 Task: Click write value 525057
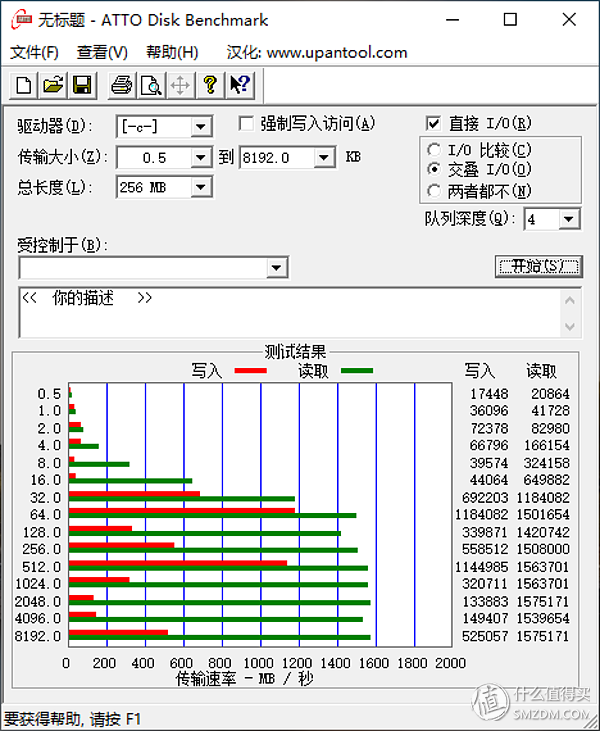[485, 636]
